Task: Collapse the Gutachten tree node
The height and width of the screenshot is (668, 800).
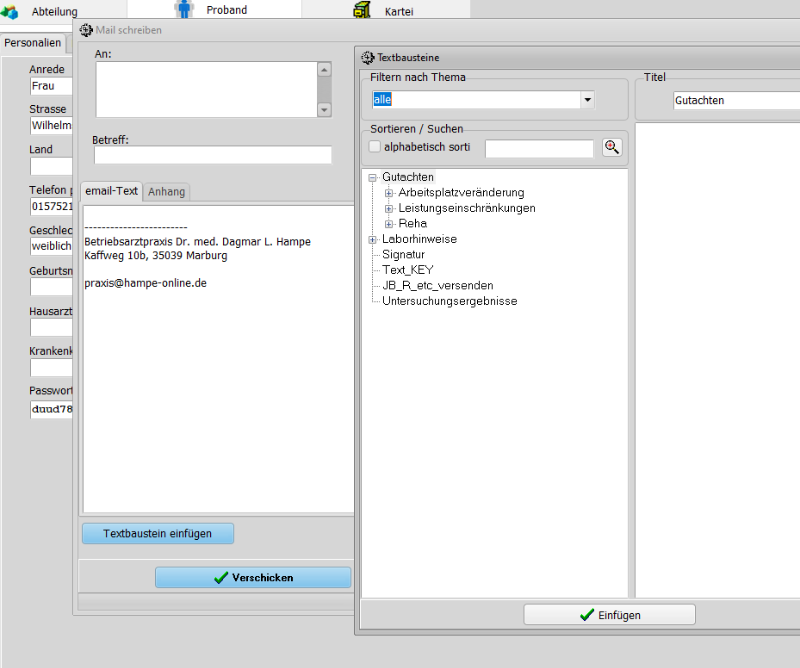Action: 373,177
